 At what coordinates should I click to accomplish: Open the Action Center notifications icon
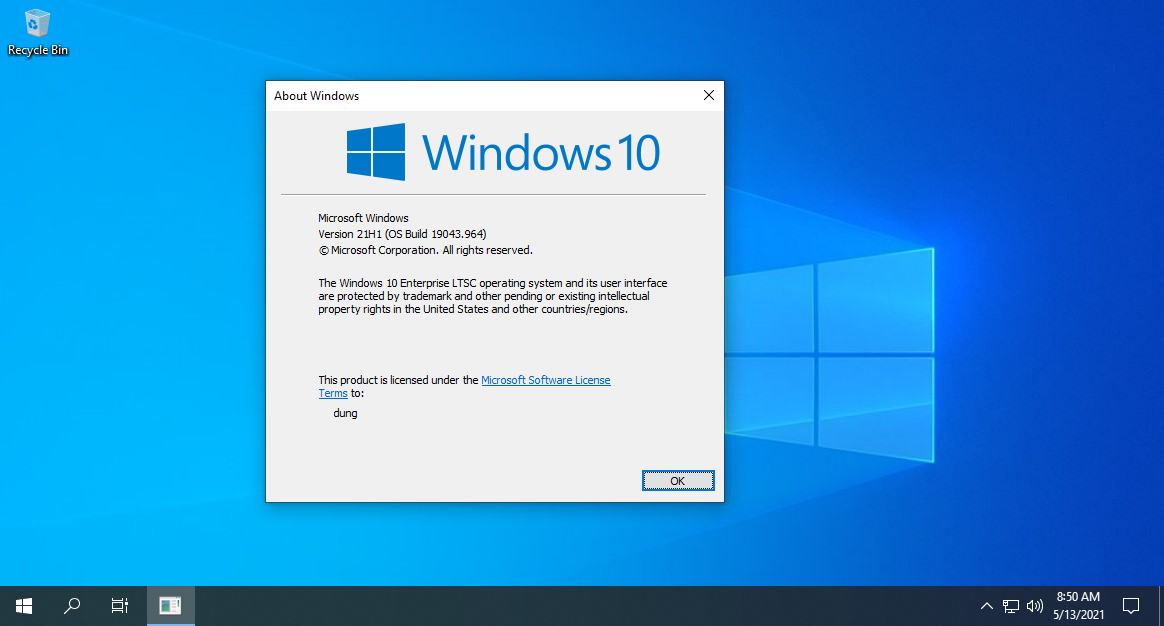[1131, 606]
